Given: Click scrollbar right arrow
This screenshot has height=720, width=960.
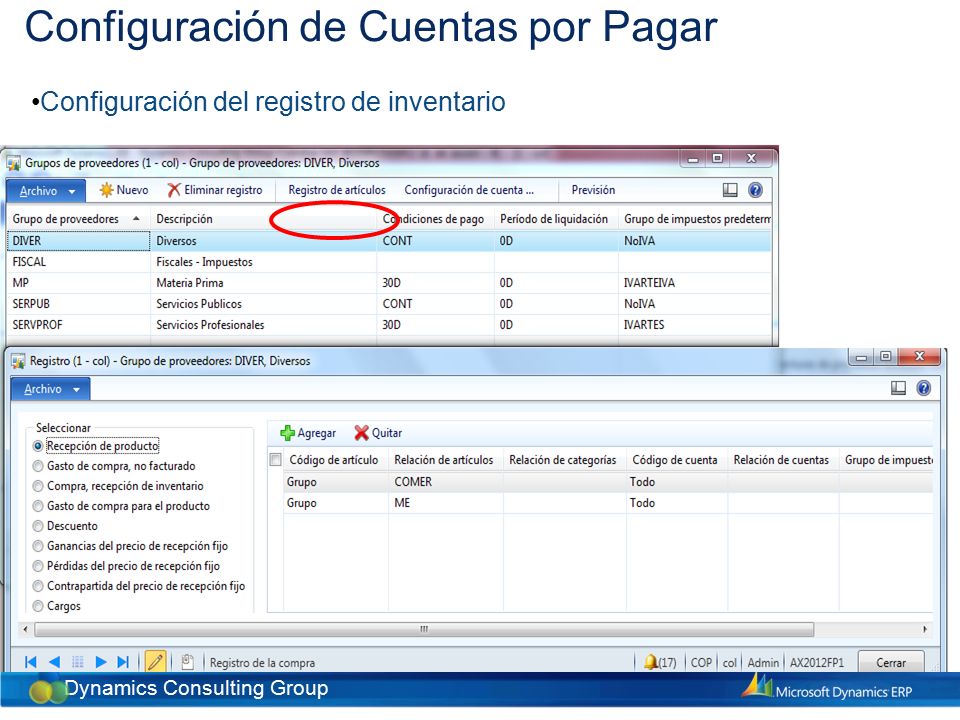Looking at the screenshot, I should tap(924, 629).
